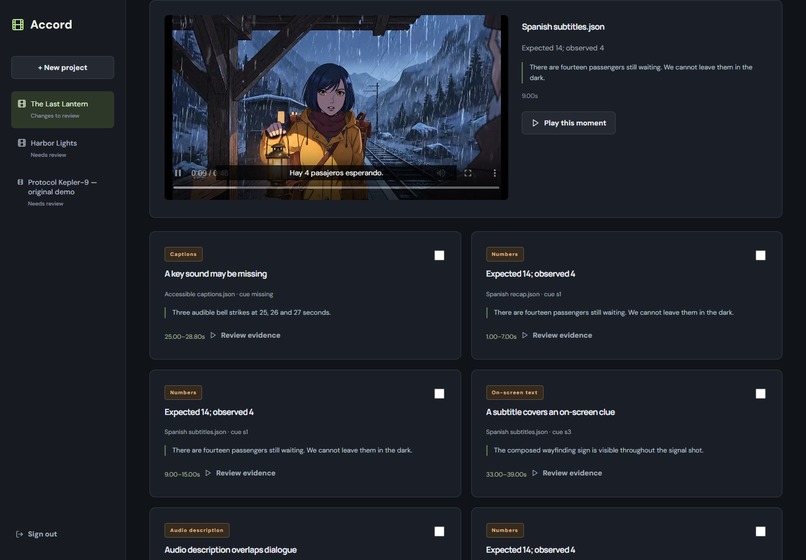The image size is (806, 560).
Task: Pause the video playback
Action: (x=178, y=173)
